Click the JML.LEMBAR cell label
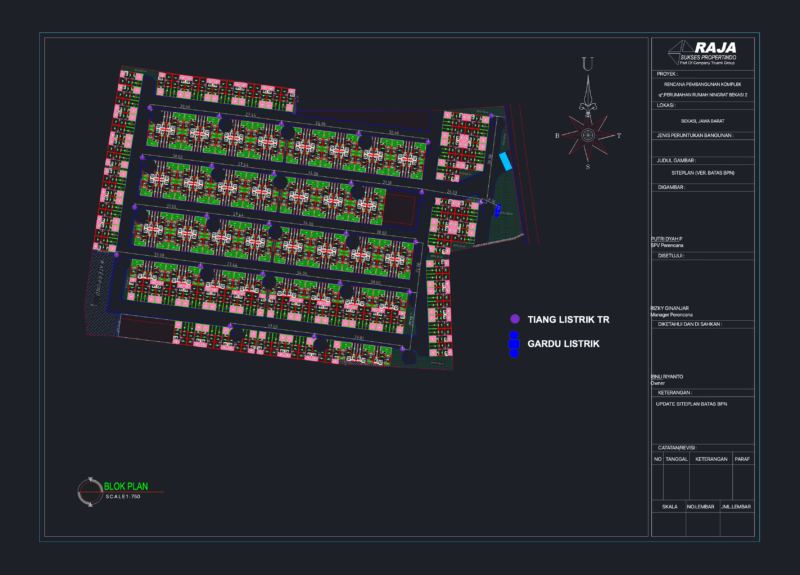 pos(736,507)
